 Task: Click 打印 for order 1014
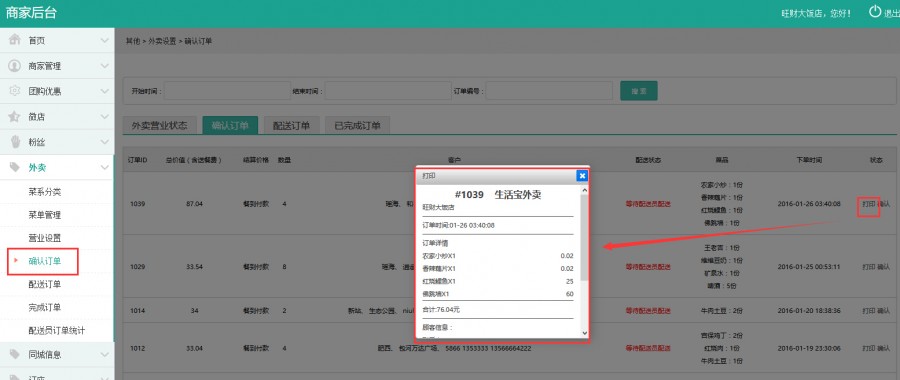868,311
